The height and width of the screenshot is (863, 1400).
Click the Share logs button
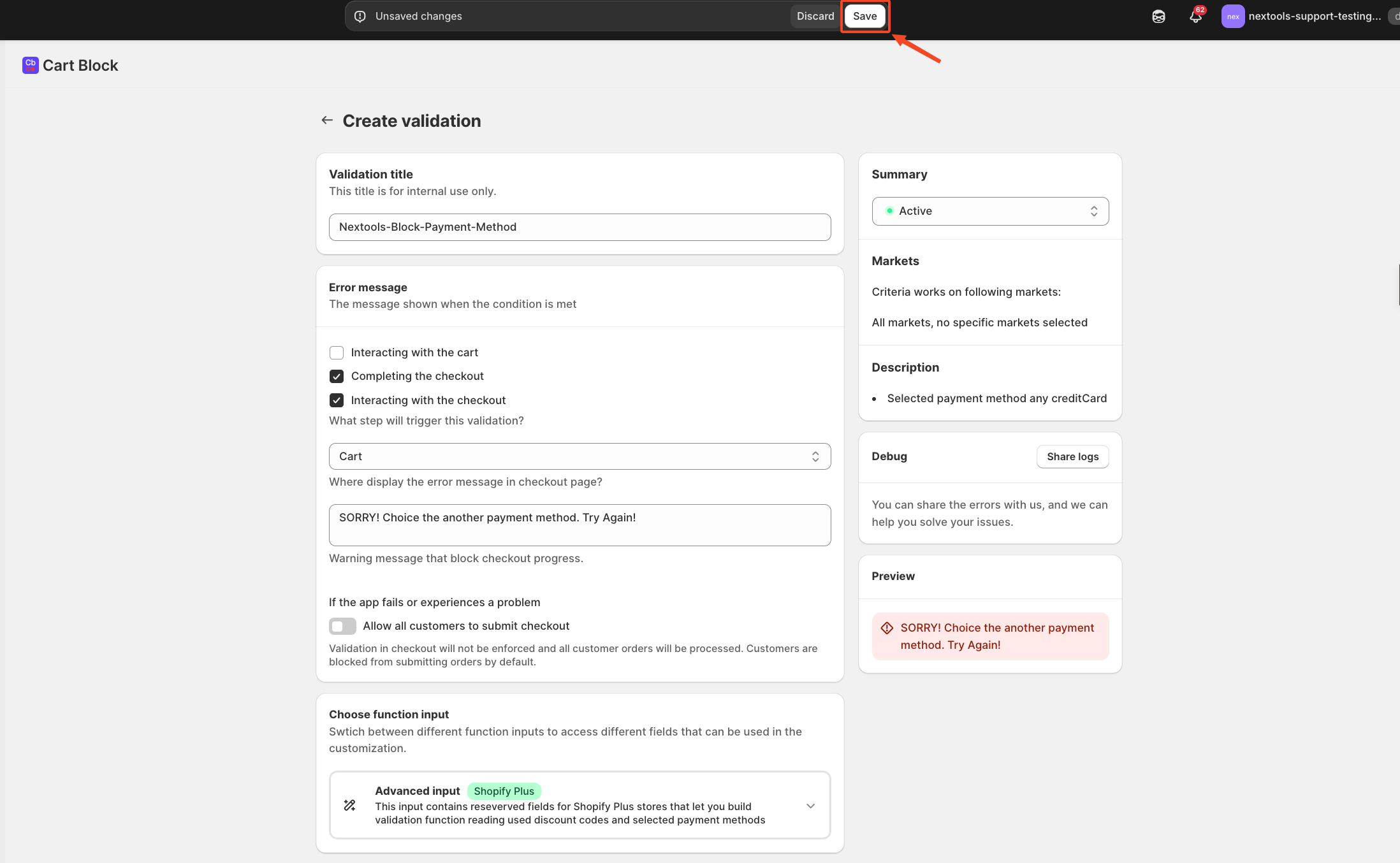[1072, 456]
